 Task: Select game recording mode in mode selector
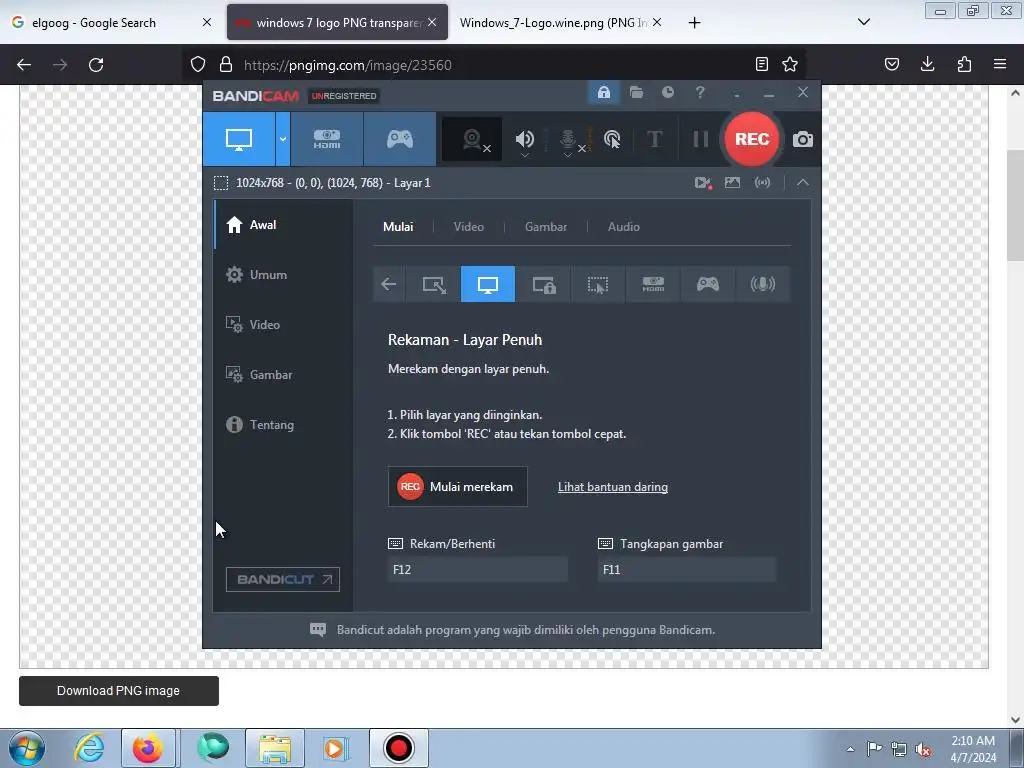point(707,284)
